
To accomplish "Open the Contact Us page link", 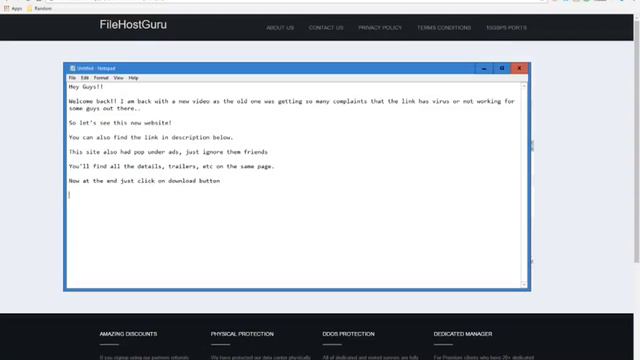I will pos(326,28).
